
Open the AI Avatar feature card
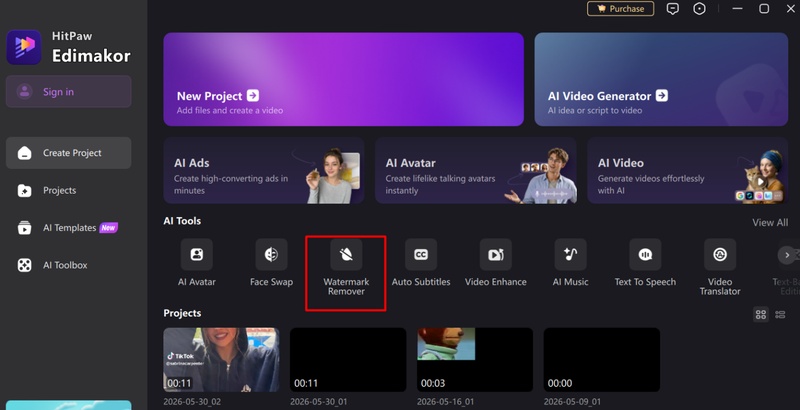pos(476,170)
